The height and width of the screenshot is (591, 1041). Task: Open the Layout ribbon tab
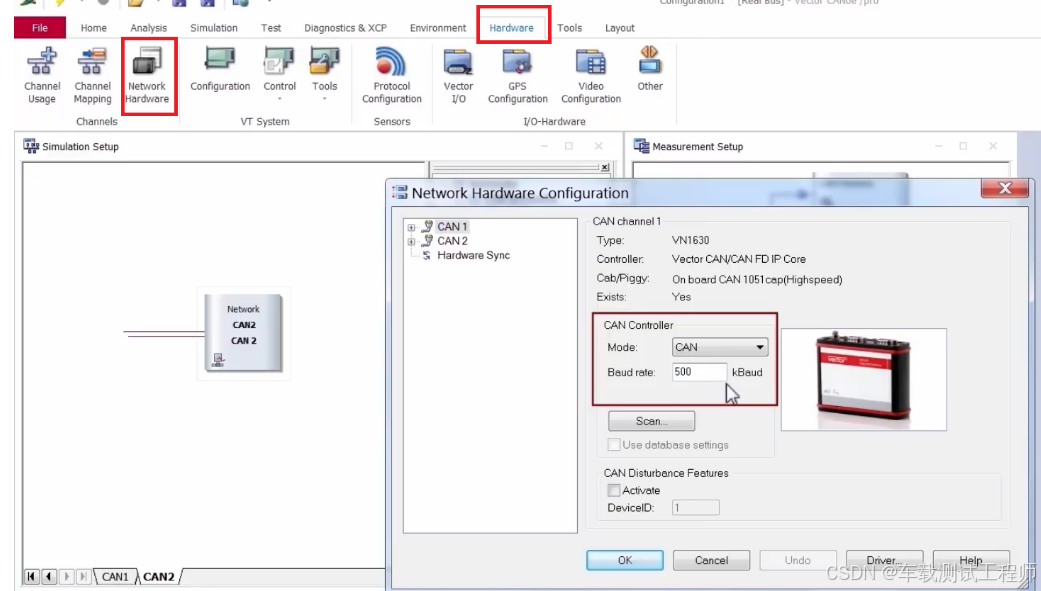pyautogui.click(x=619, y=28)
